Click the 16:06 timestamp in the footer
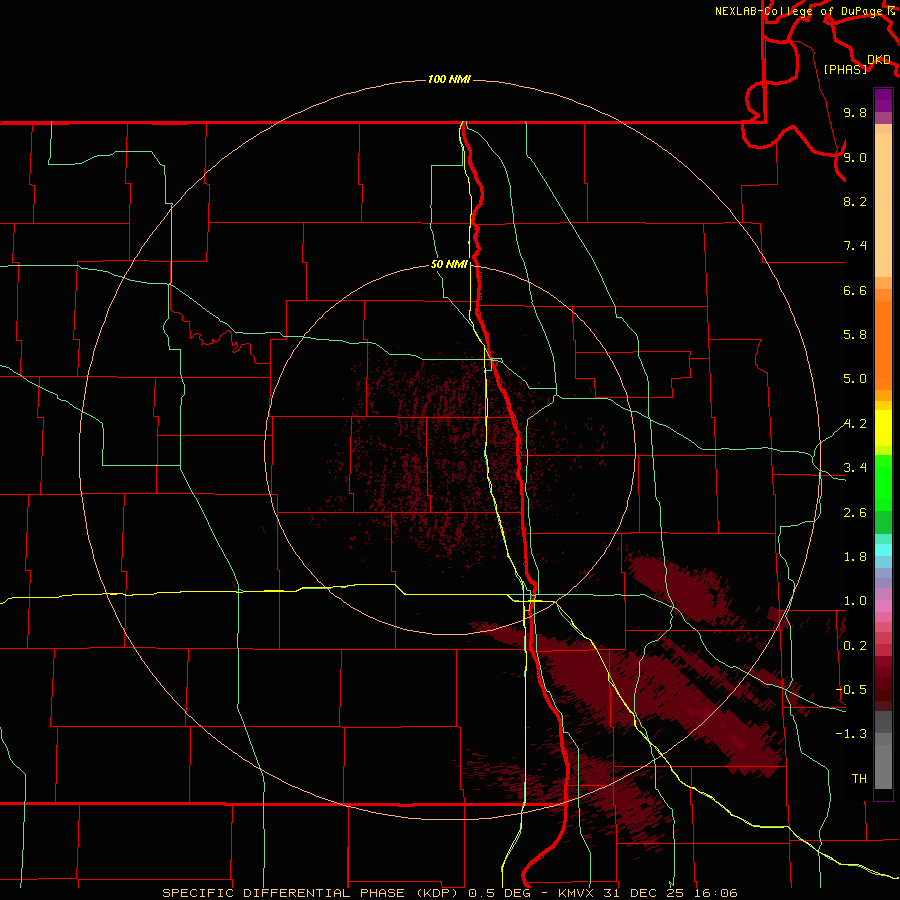The width and height of the screenshot is (900, 900). [715, 893]
